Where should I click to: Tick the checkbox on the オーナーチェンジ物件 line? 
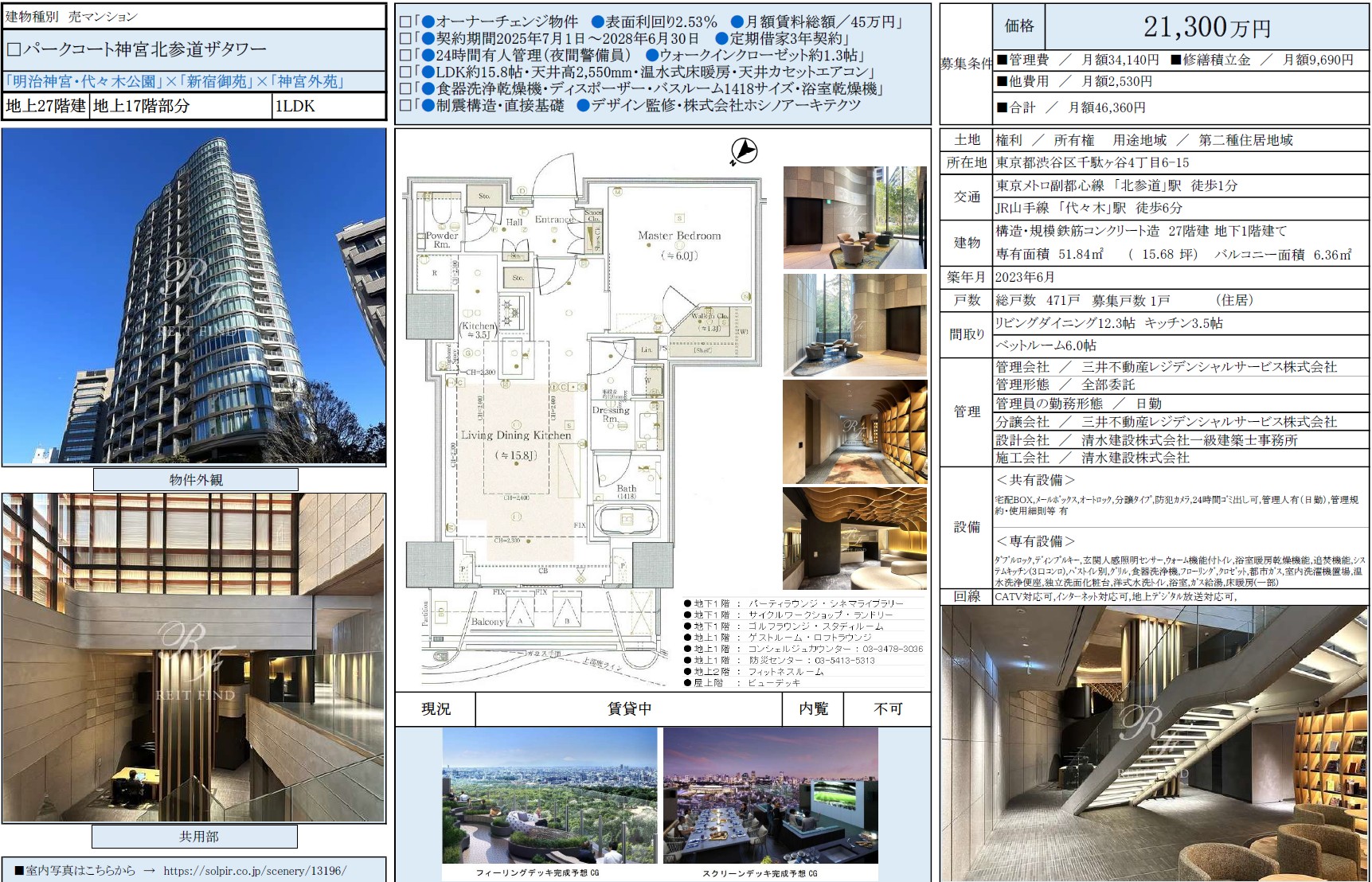(405, 22)
